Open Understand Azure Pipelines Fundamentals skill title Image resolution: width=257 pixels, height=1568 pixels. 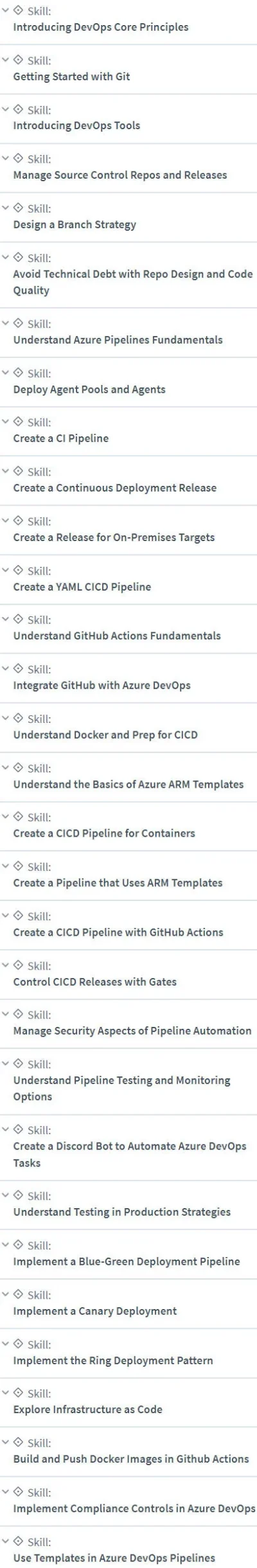[x=118, y=340]
